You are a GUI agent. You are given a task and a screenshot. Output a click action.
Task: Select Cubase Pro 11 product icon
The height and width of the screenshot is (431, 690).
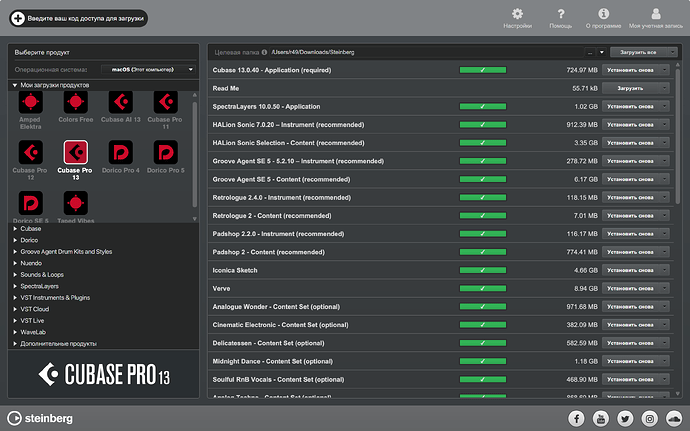coord(165,102)
